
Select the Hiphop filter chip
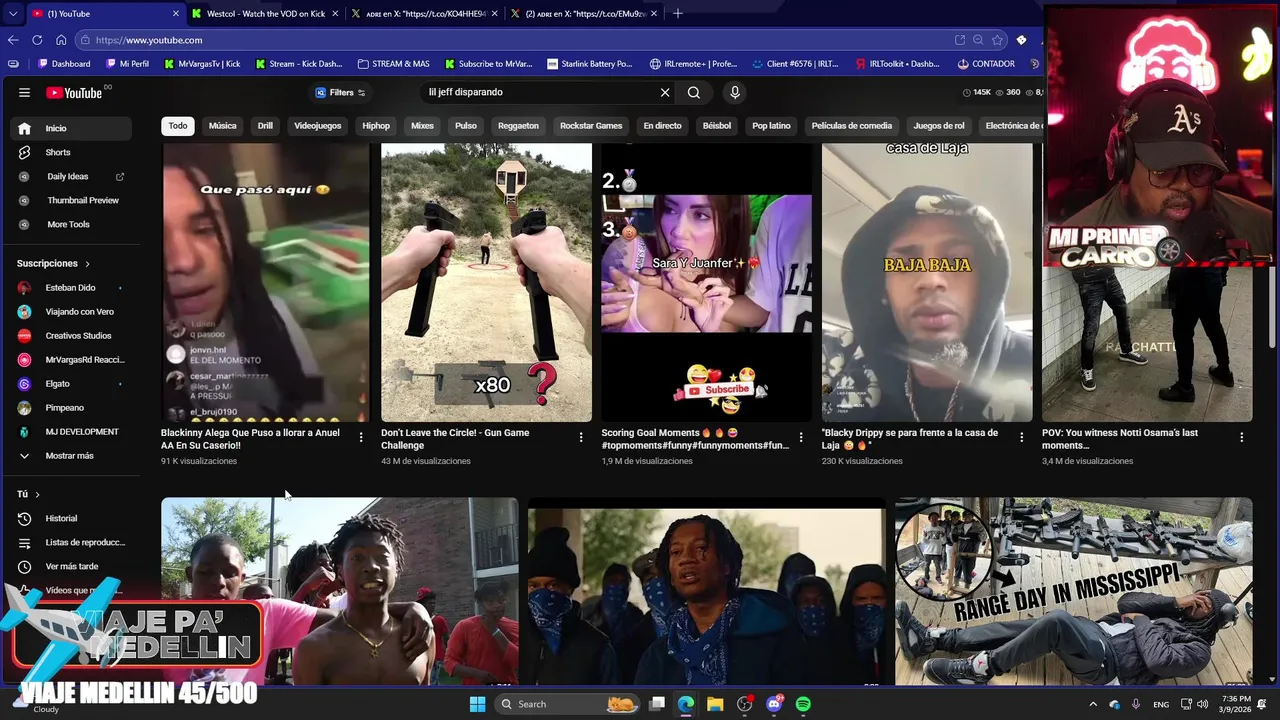click(376, 126)
